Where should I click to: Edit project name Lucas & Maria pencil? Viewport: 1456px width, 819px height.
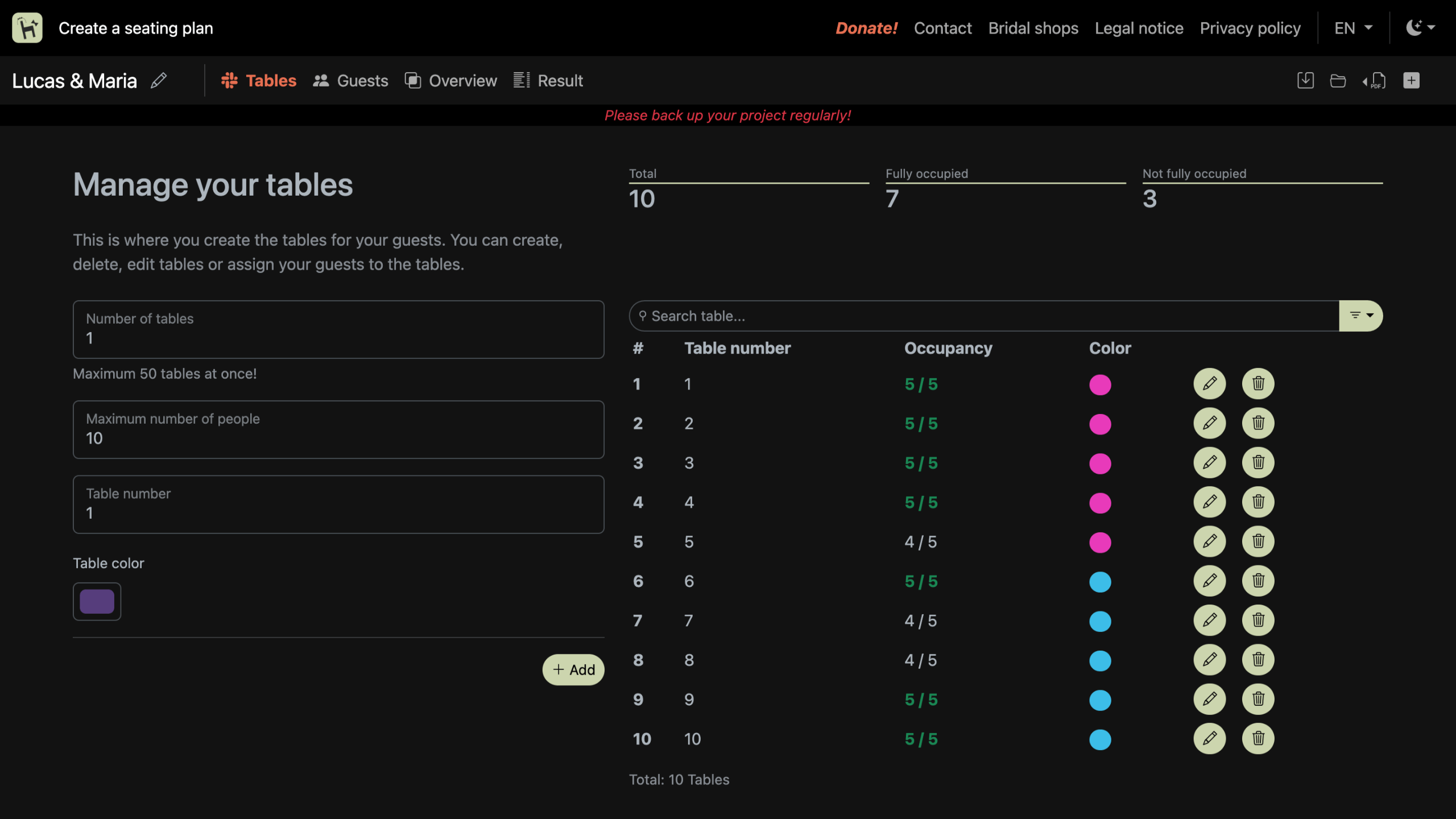pyautogui.click(x=159, y=81)
